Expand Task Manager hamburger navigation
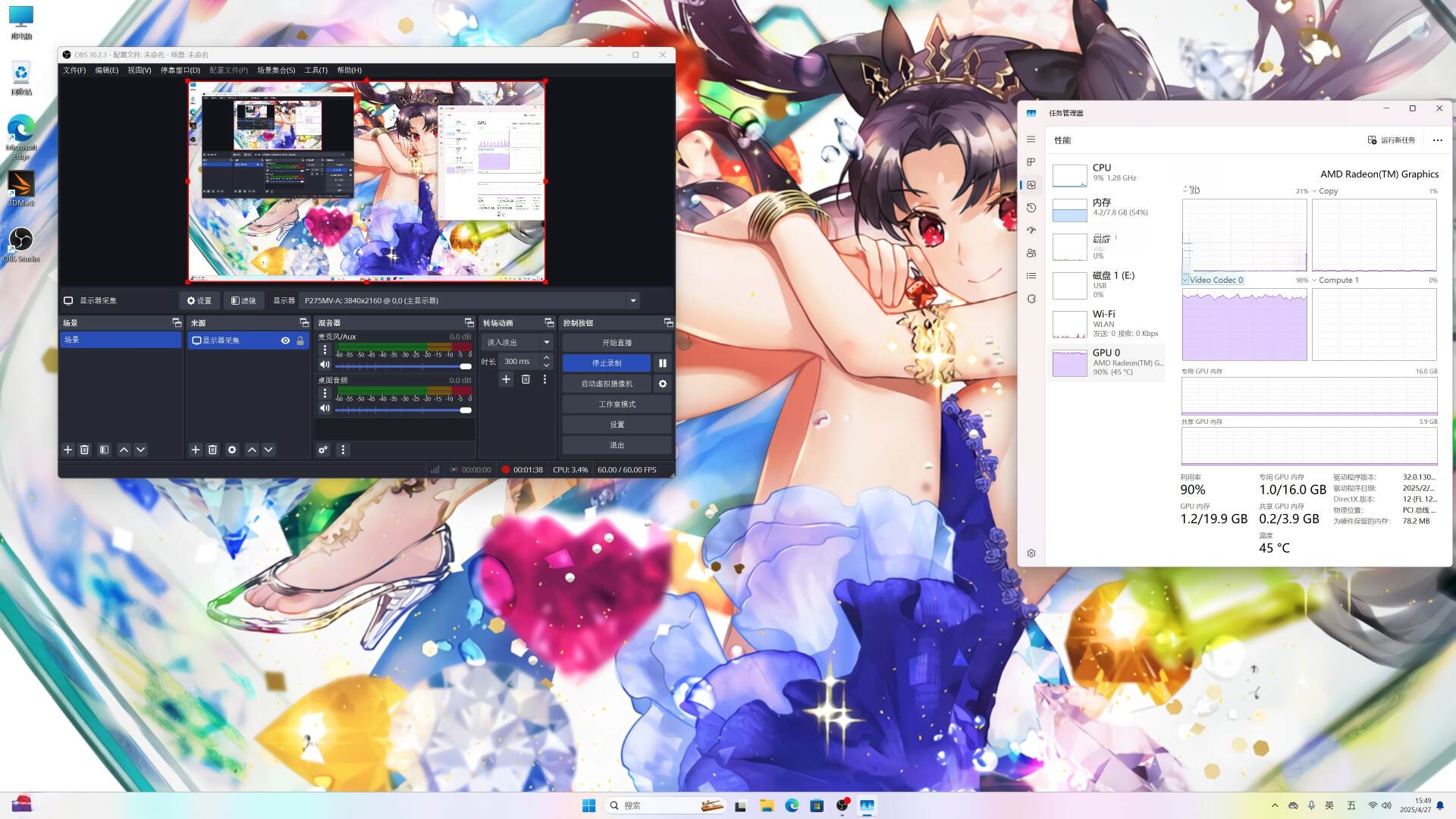Viewport: 1456px width, 819px height. pos(1031,140)
